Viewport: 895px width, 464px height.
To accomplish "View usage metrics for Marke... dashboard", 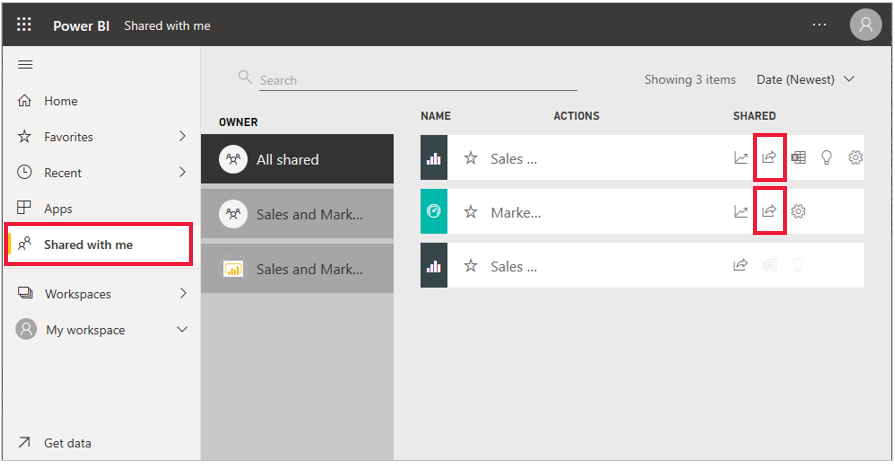I will coord(740,212).
